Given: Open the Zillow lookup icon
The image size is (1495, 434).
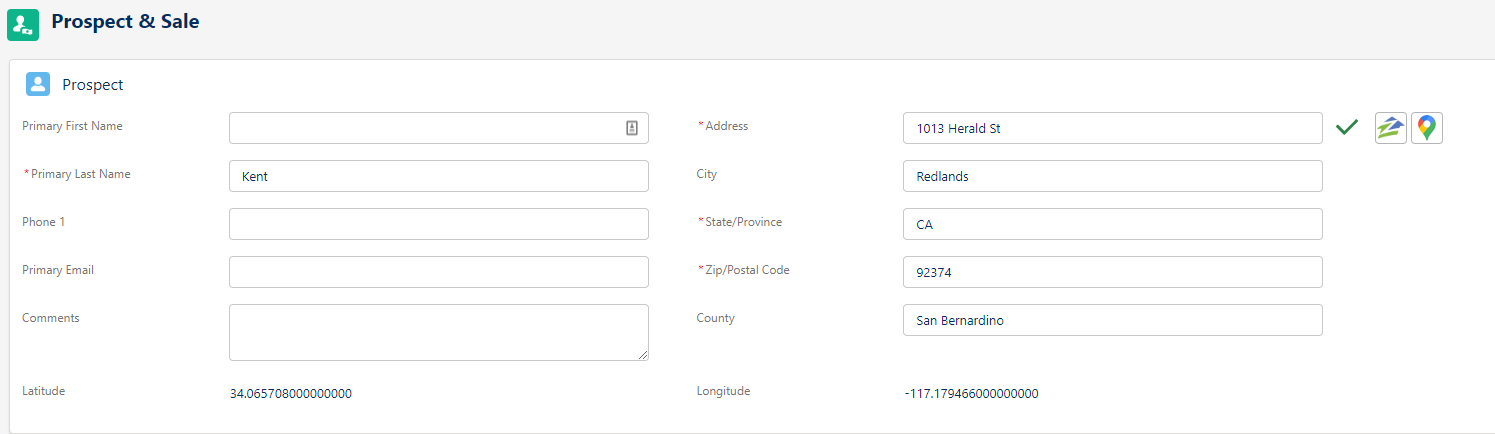Looking at the screenshot, I should pyautogui.click(x=1391, y=128).
